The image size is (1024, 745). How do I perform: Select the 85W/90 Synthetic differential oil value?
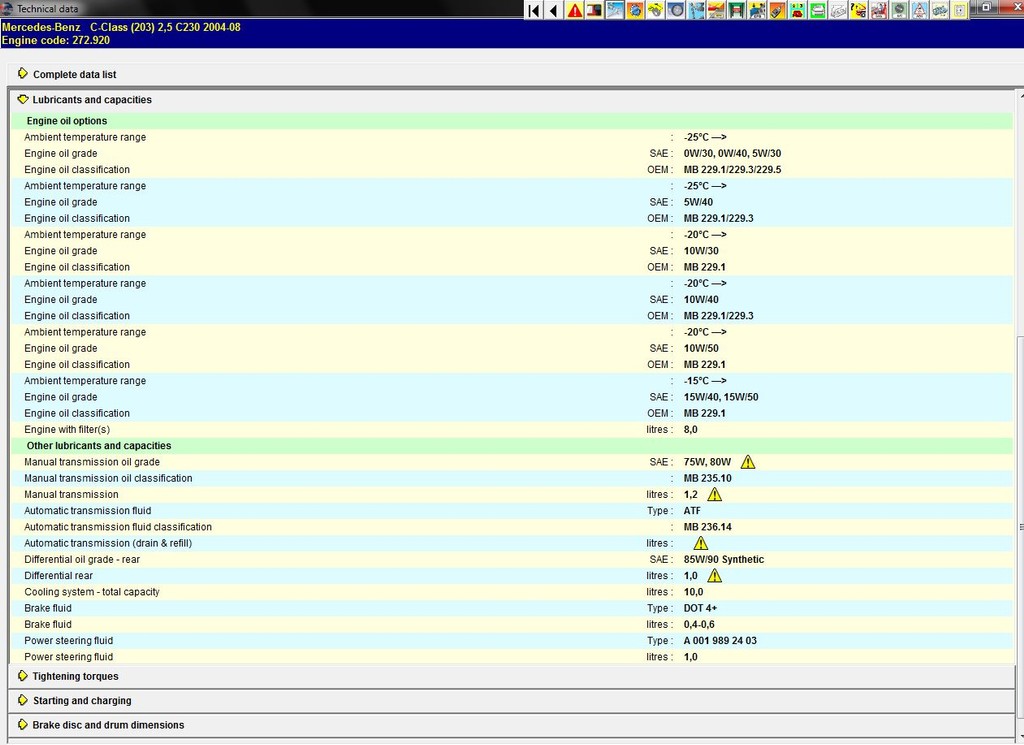pyautogui.click(x=724, y=560)
